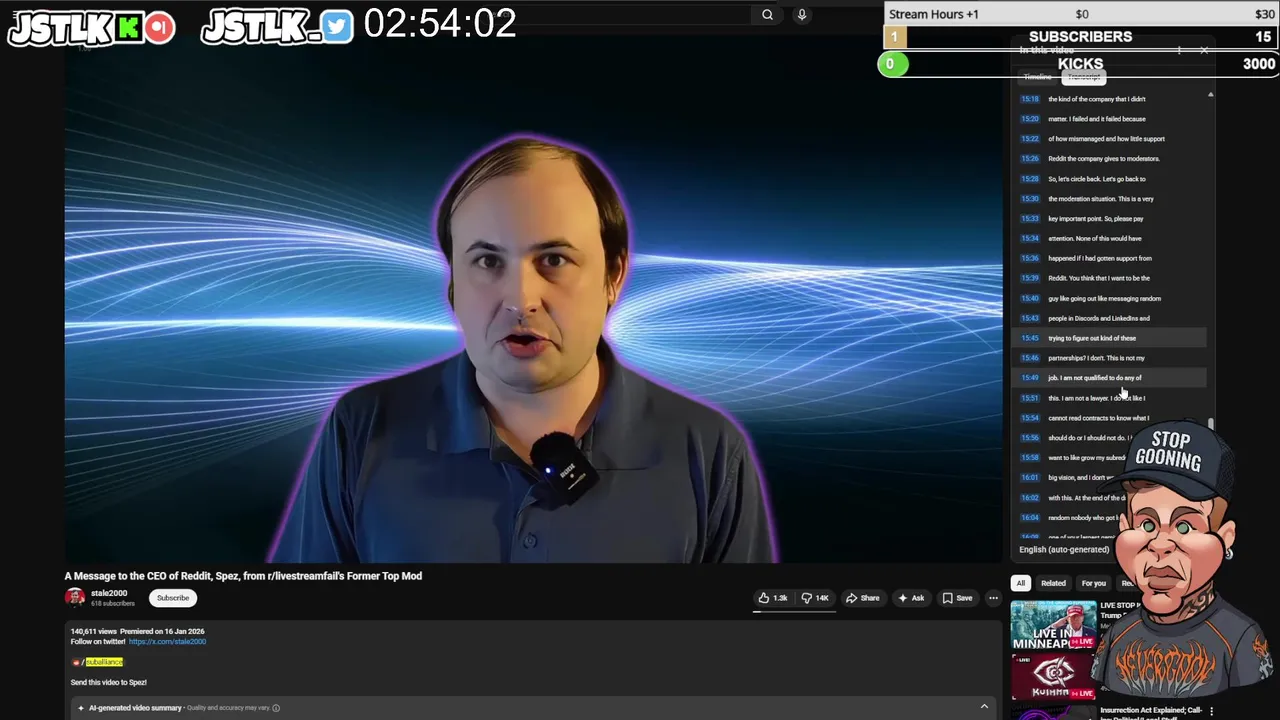Select the Related filter chip

point(1053,583)
